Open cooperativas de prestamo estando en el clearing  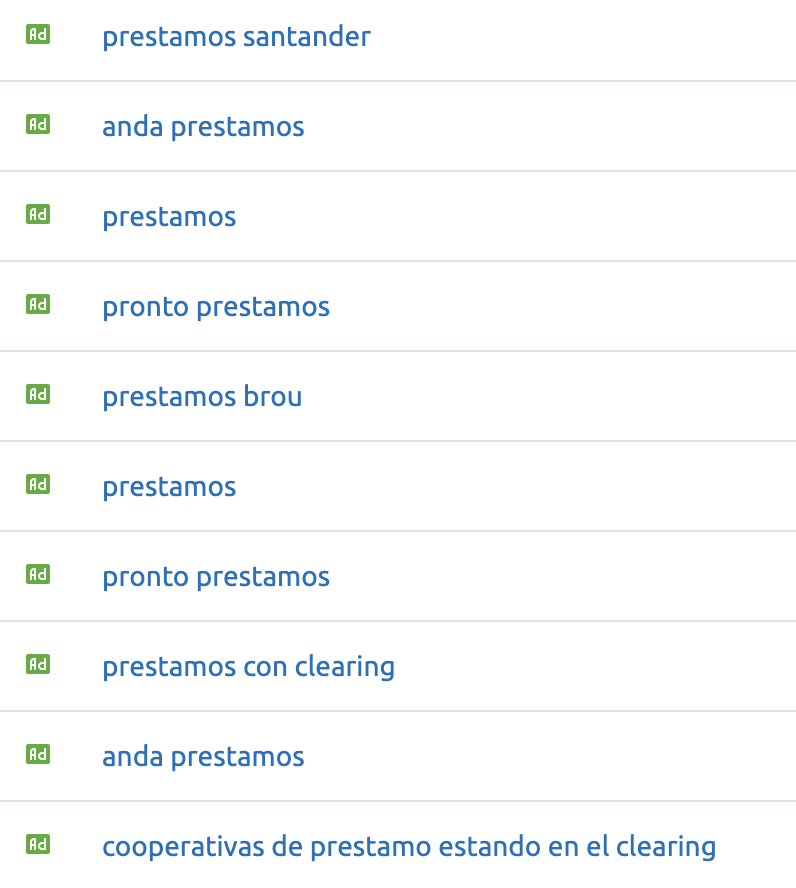tap(409, 847)
